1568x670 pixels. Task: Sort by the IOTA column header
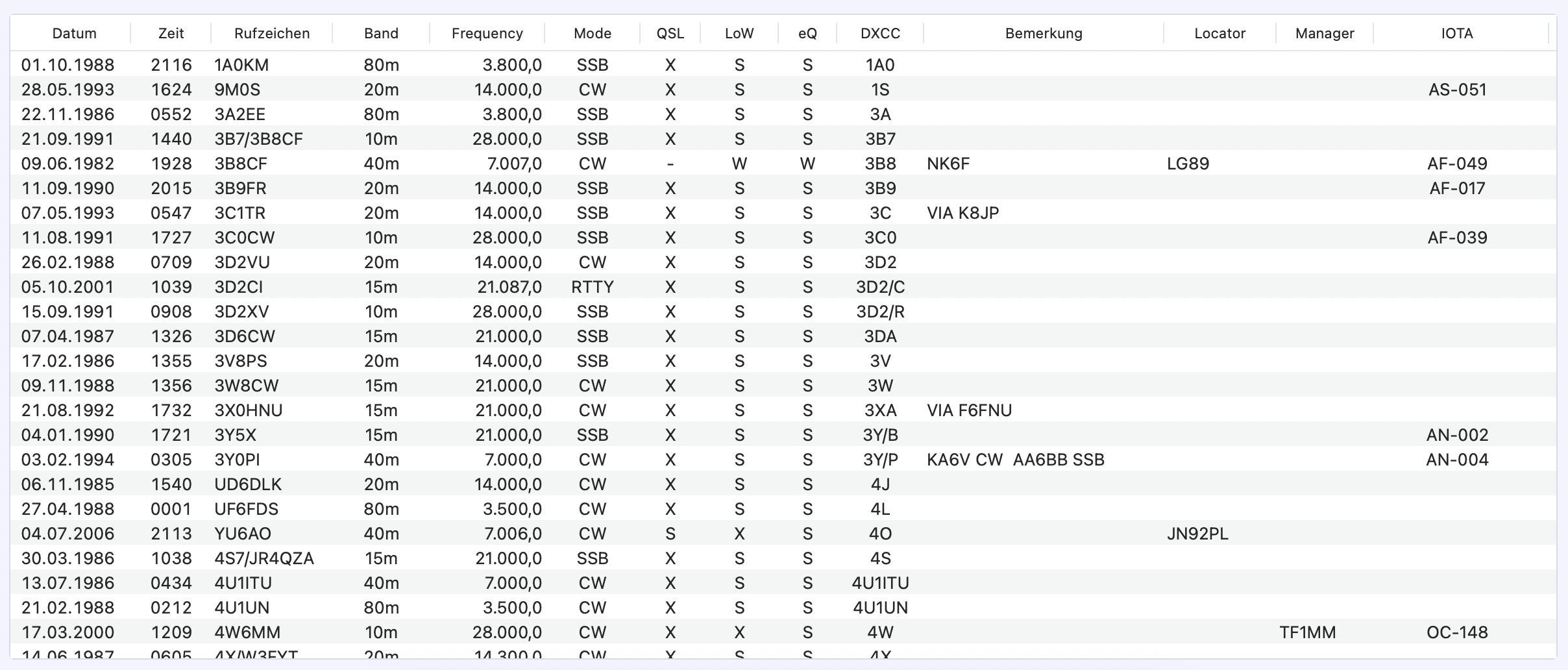(x=1456, y=33)
